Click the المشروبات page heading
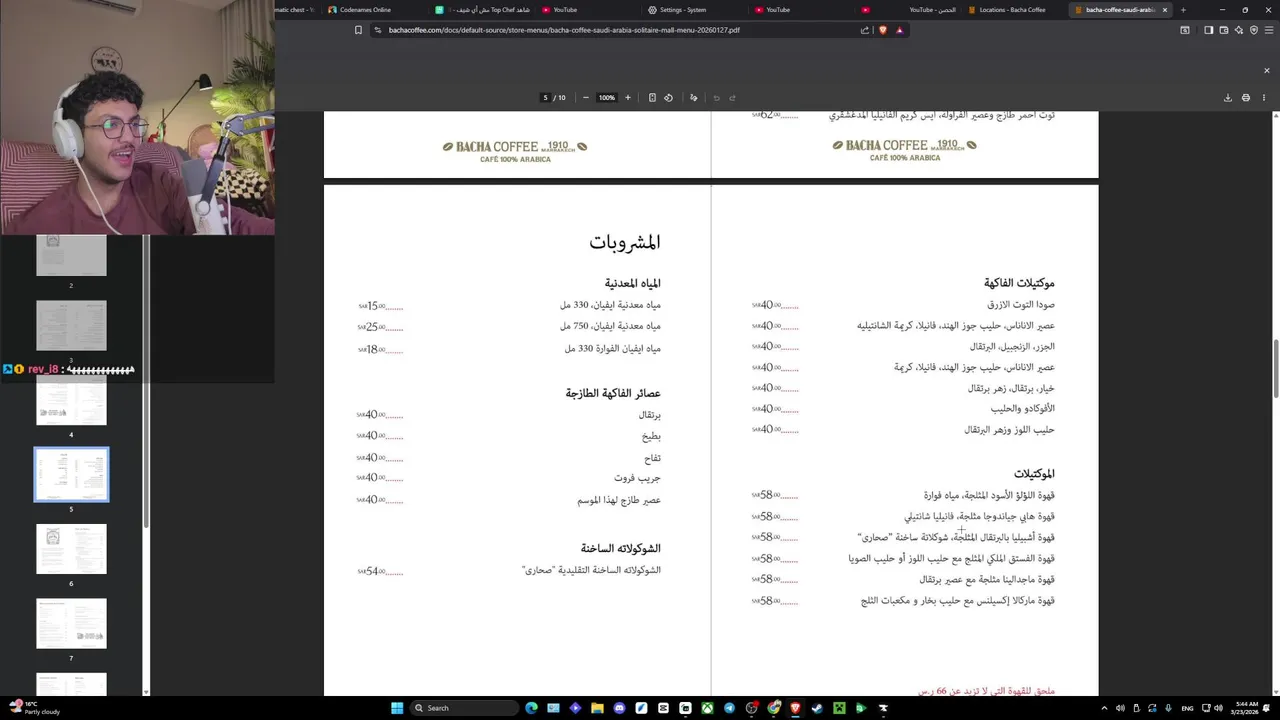Image resolution: width=1280 pixels, height=720 pixels. point(625,242)
